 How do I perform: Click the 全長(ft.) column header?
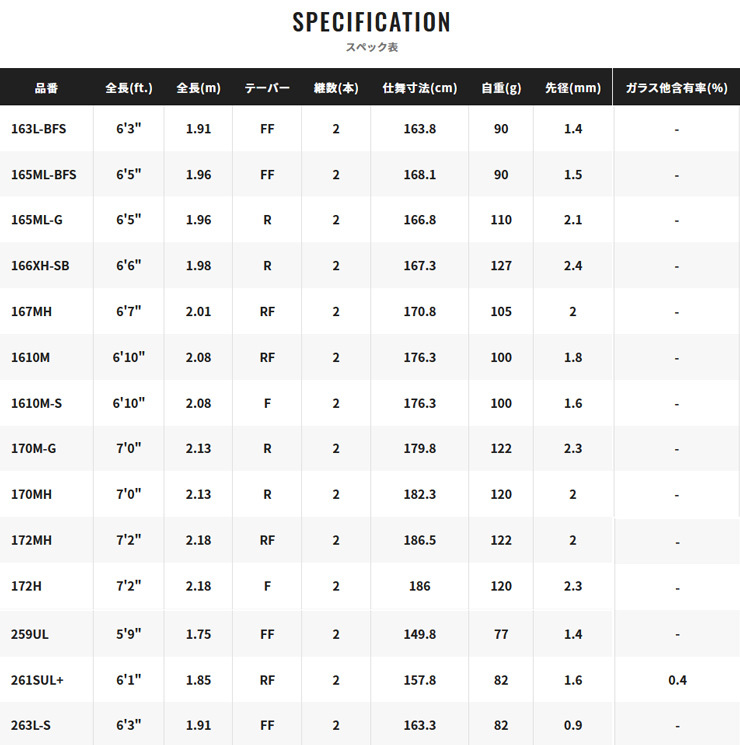click(128, 88)
